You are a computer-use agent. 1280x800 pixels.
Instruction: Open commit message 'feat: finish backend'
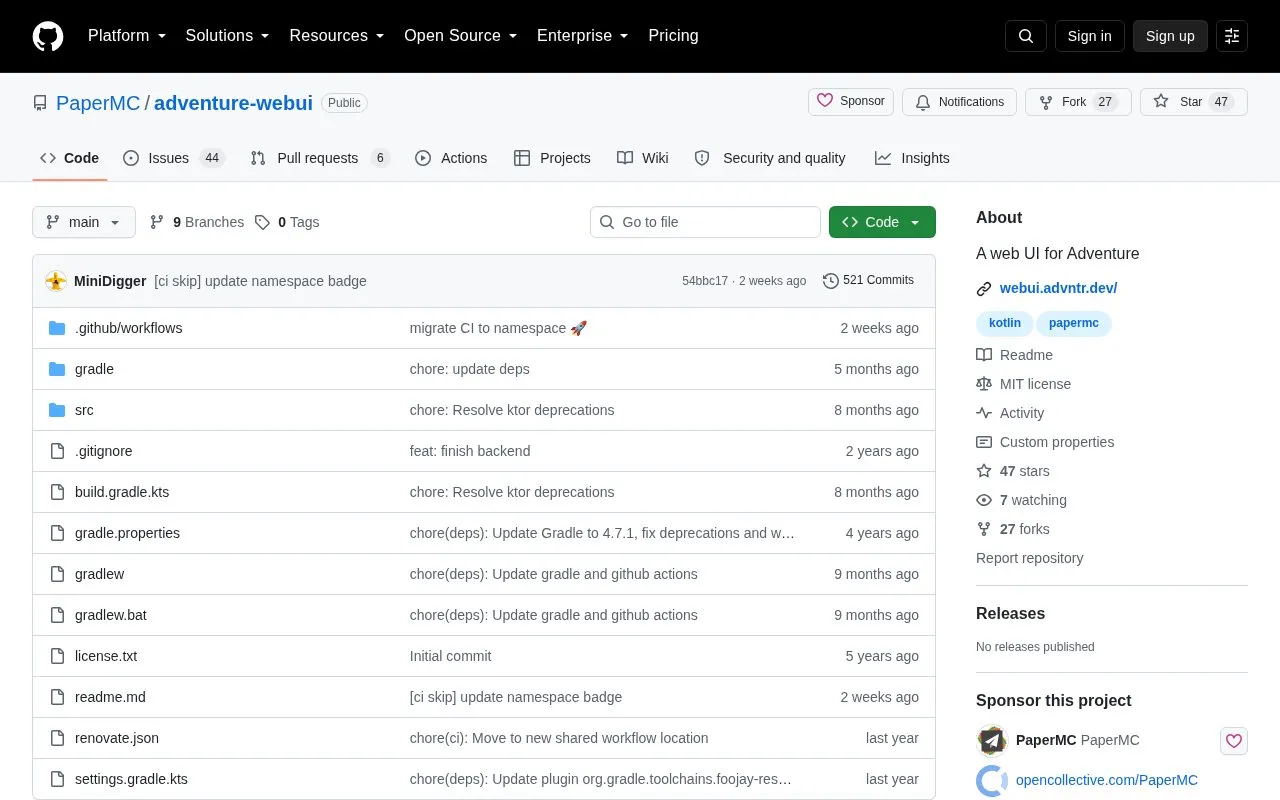470,451
